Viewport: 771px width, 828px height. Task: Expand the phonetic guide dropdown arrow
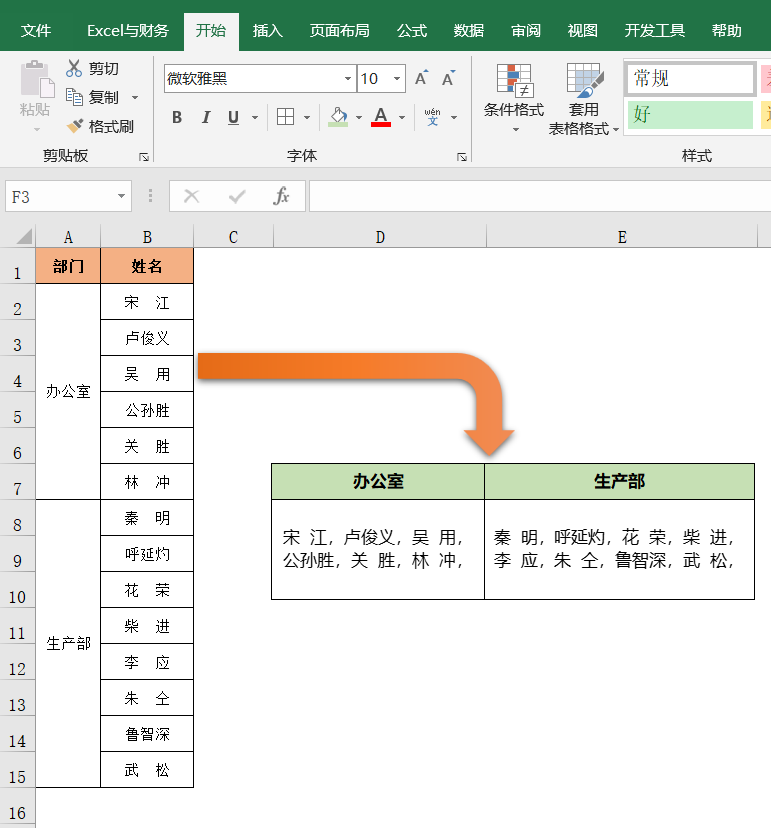(454, 117)
